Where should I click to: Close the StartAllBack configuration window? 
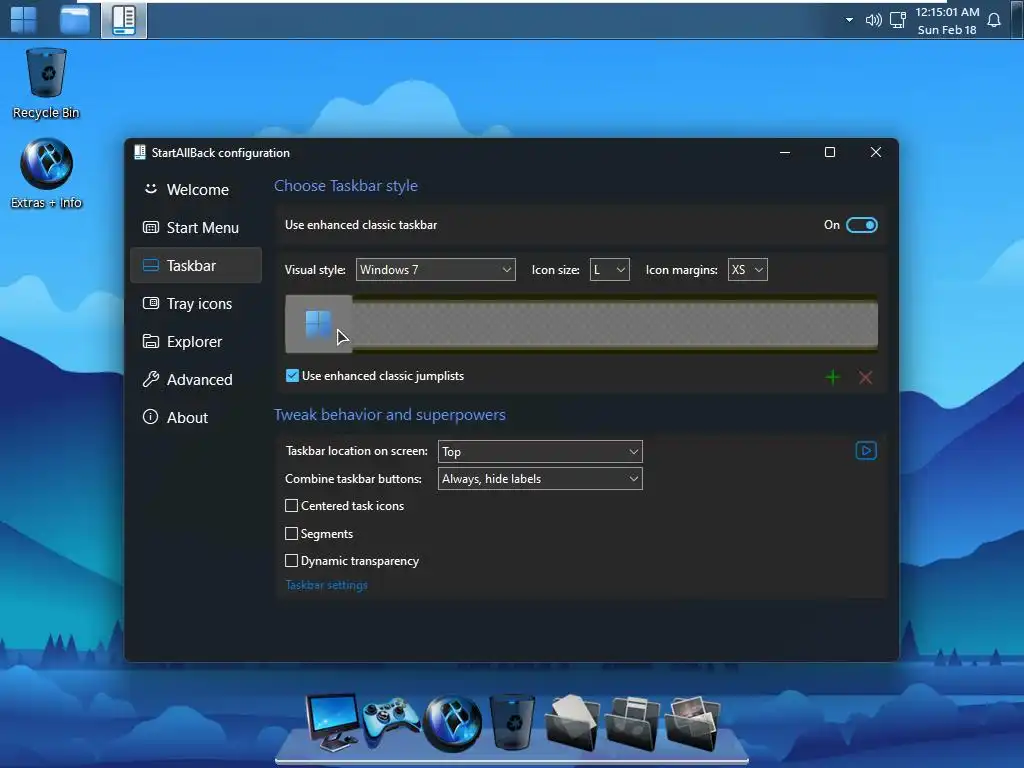[x=876, y=152]
